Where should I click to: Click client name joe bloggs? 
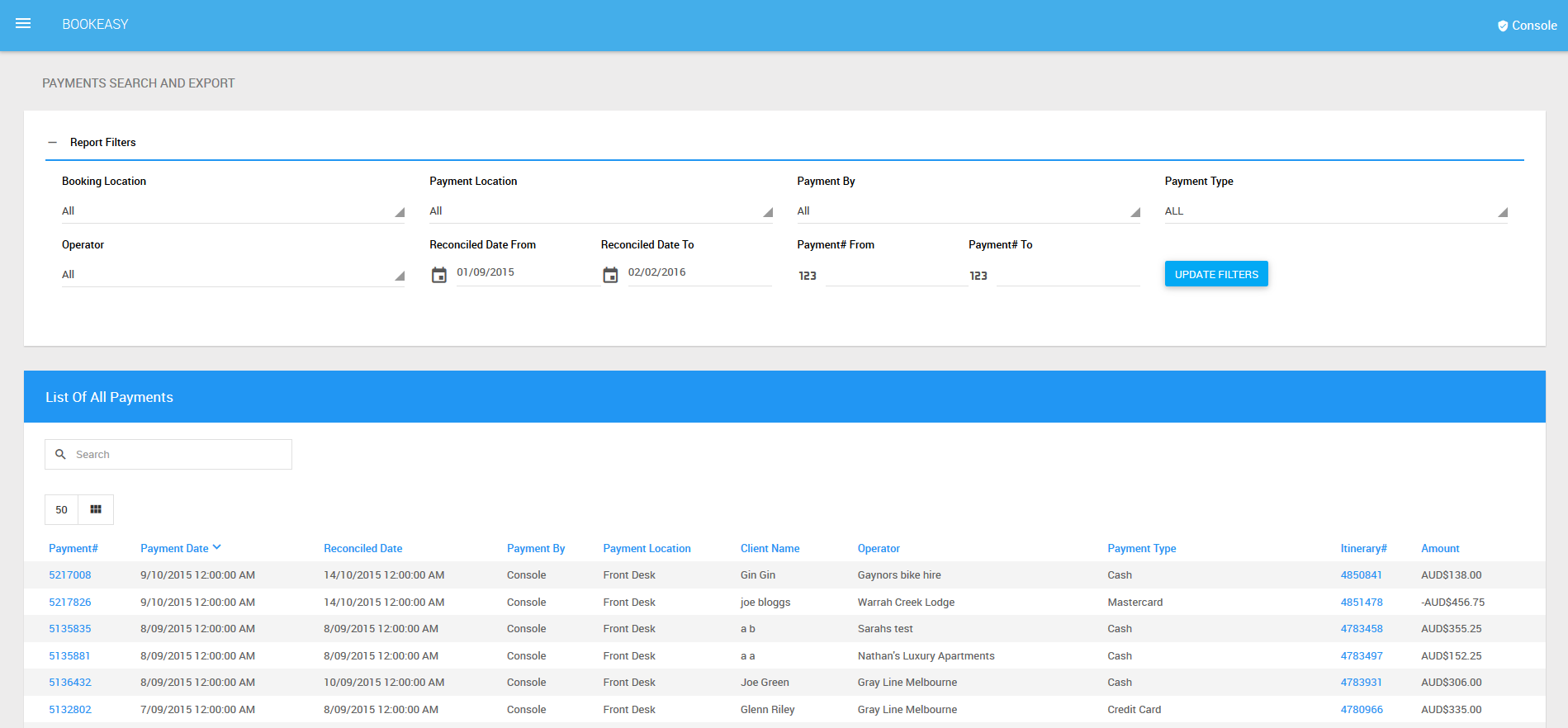coord(765,603)
